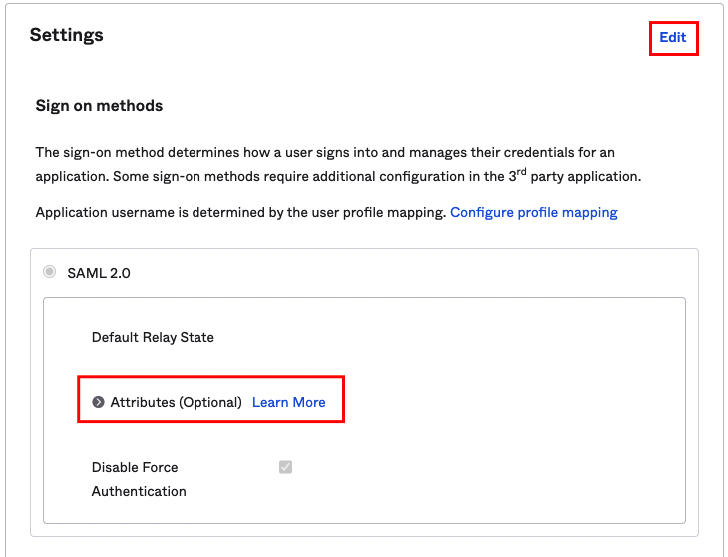Click the Attributes (Optional) label text

tap(176, 402)
